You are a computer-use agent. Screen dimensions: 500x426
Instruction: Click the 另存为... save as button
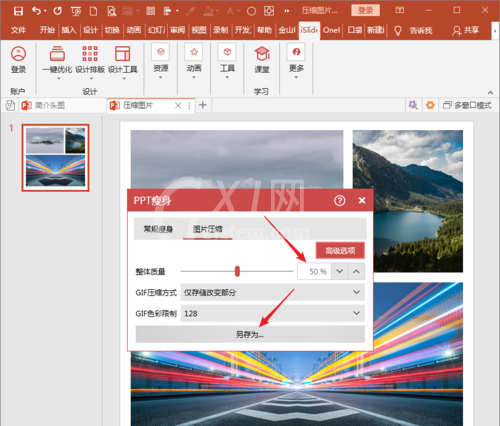tap(250, 334)
